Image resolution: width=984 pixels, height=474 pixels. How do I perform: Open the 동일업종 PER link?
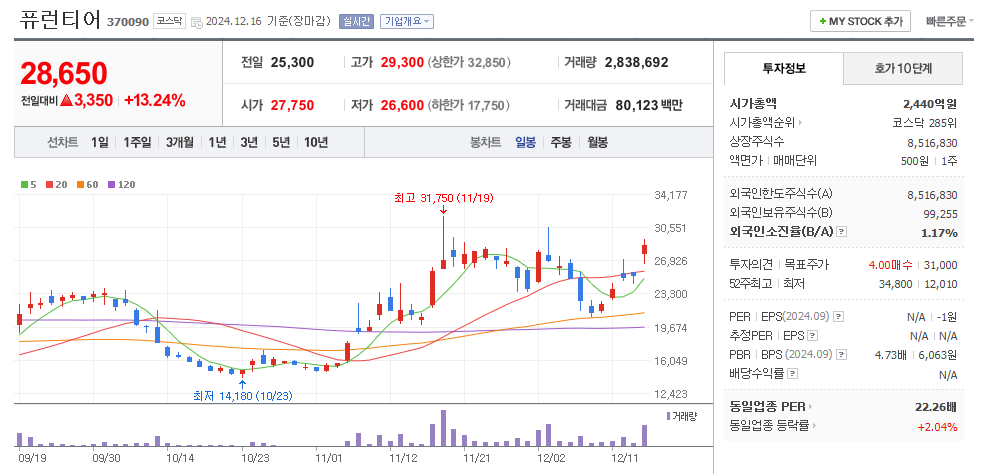coord(768,407)
